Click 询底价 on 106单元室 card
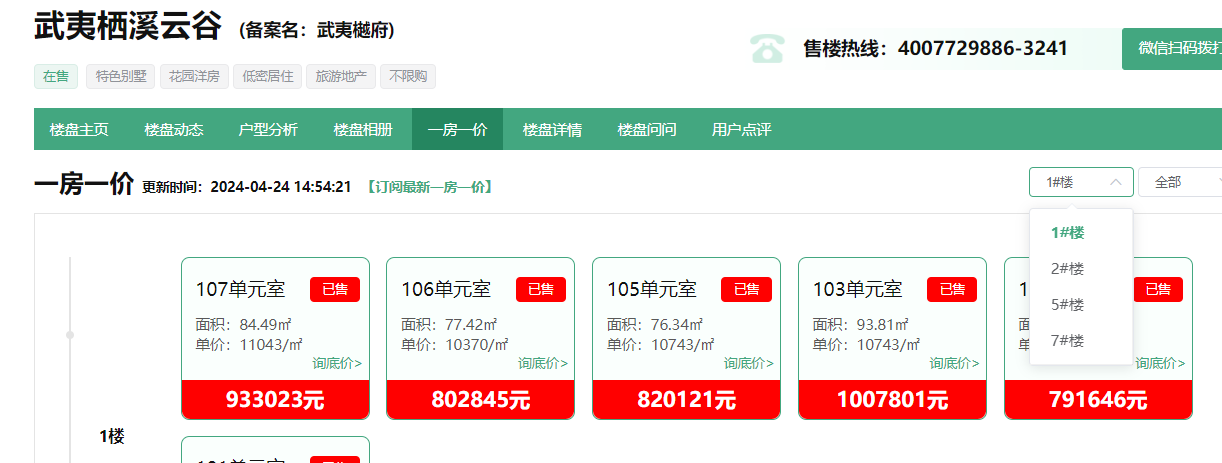 point(543,364)
